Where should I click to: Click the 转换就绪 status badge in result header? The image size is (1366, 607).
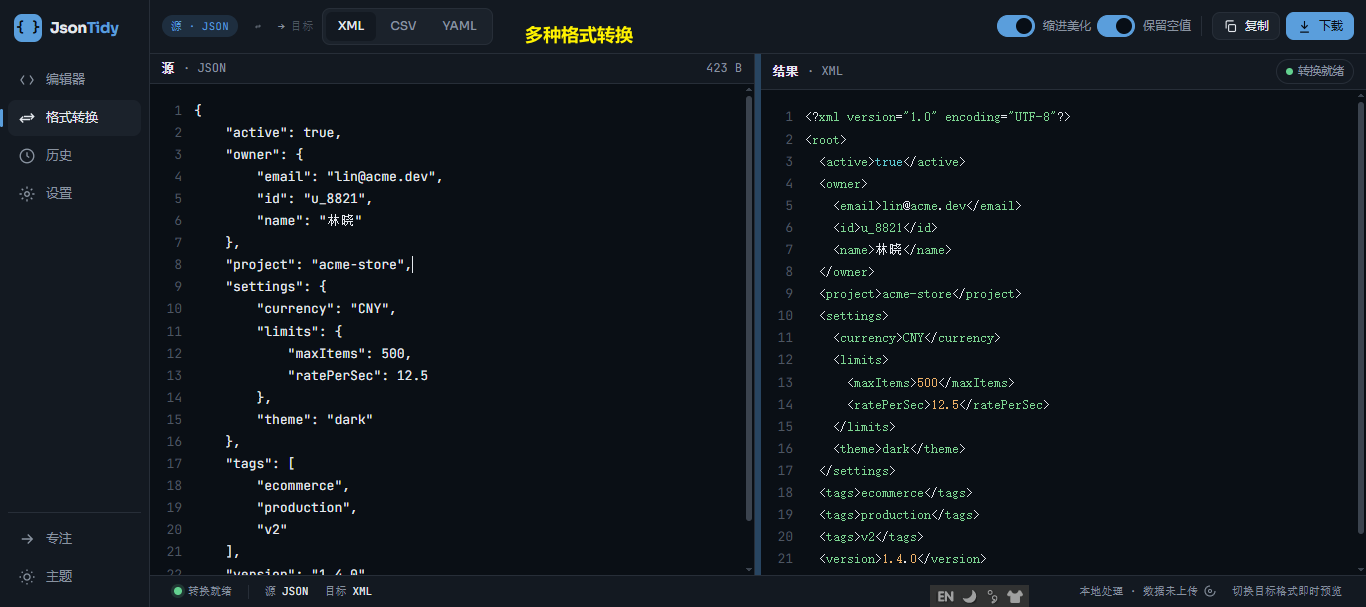click(x=1314, y=71)
